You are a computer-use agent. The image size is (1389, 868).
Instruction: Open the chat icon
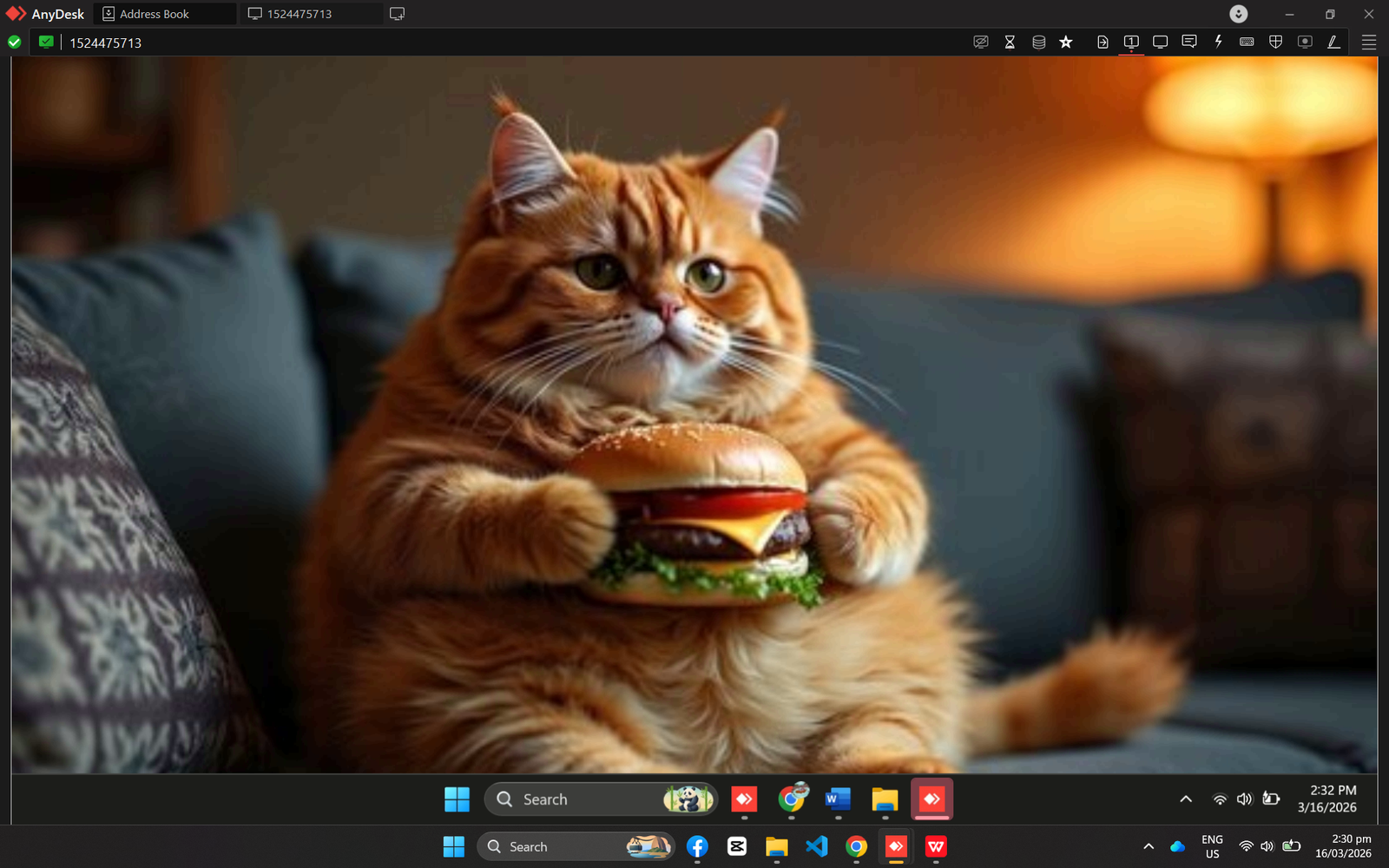click(1189, 42)
